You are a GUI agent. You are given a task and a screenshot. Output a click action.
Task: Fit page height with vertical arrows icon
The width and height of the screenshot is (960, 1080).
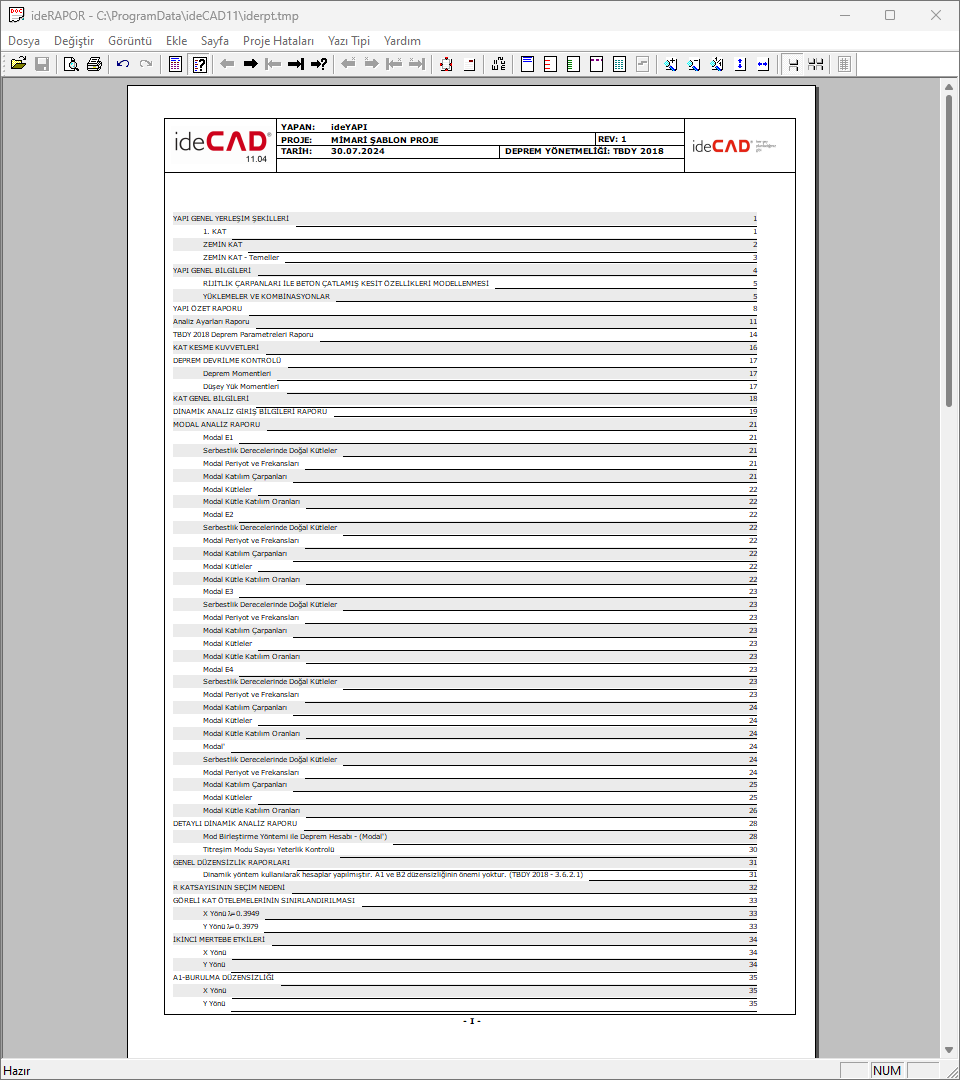[740, 64]
